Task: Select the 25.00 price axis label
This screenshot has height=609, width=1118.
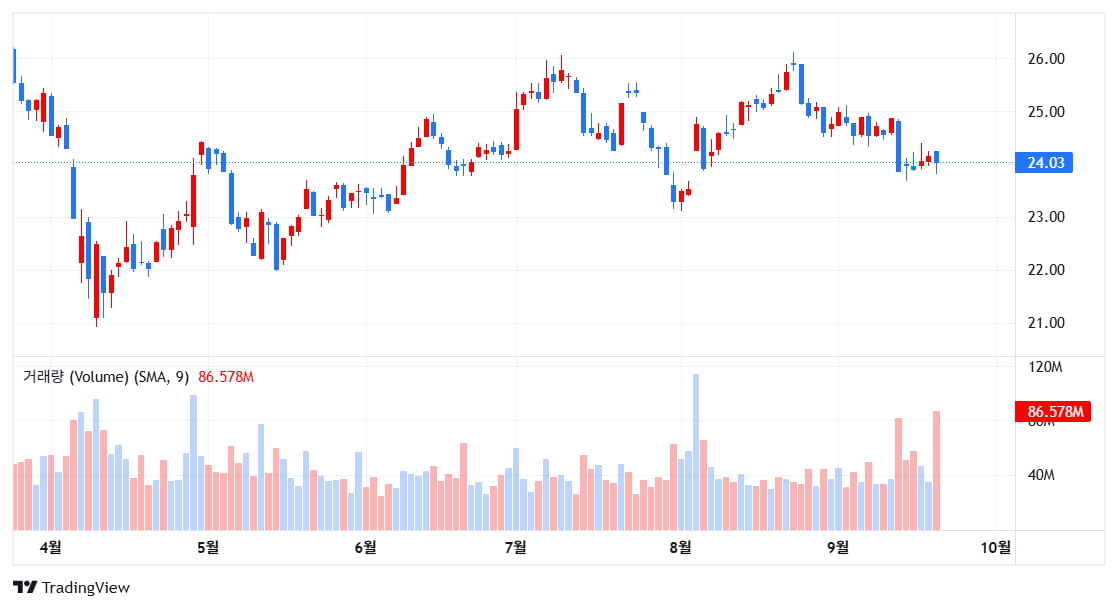Action: 1046,112
